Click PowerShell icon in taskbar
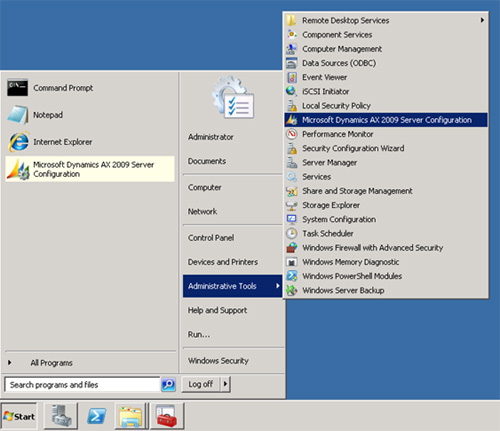 coord(96,416)
